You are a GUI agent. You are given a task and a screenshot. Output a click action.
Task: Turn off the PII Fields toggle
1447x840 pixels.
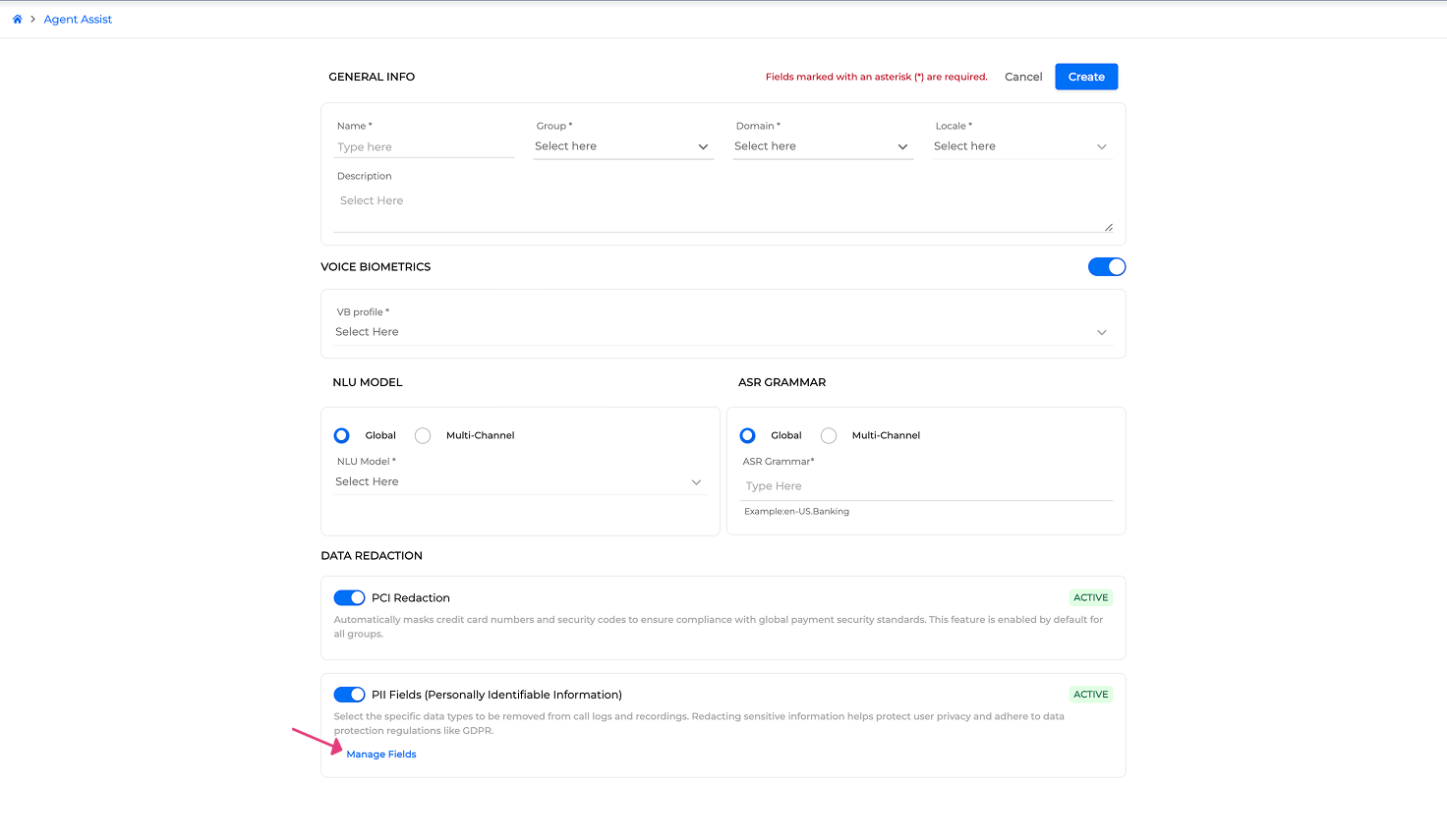[349, 695]
